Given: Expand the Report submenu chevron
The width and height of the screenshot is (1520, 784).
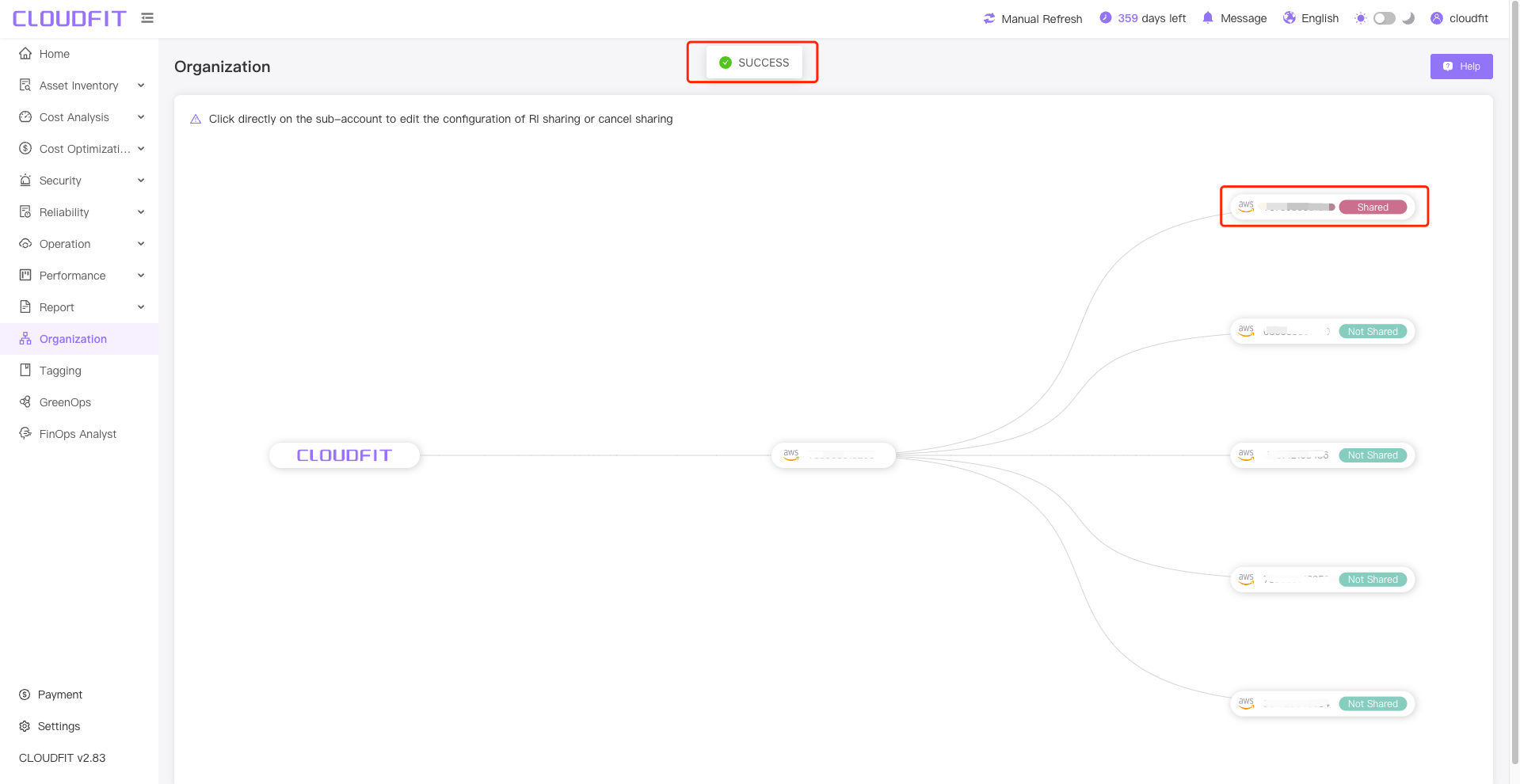Looking at the screenshot, I should coord(141,306).
